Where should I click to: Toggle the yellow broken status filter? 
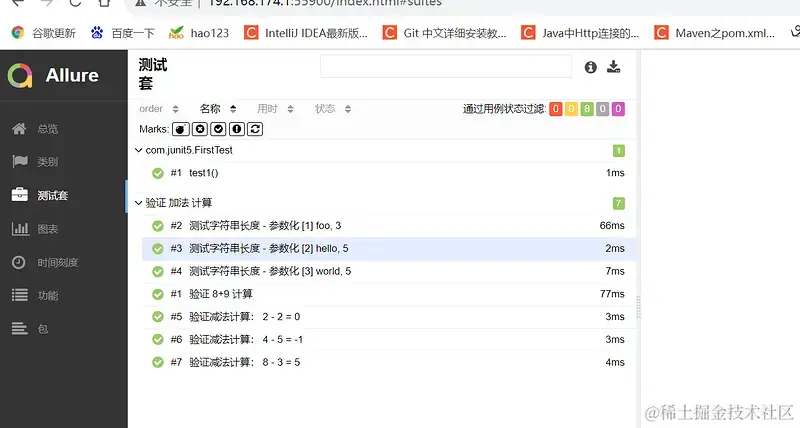click(x=571, y=109)
